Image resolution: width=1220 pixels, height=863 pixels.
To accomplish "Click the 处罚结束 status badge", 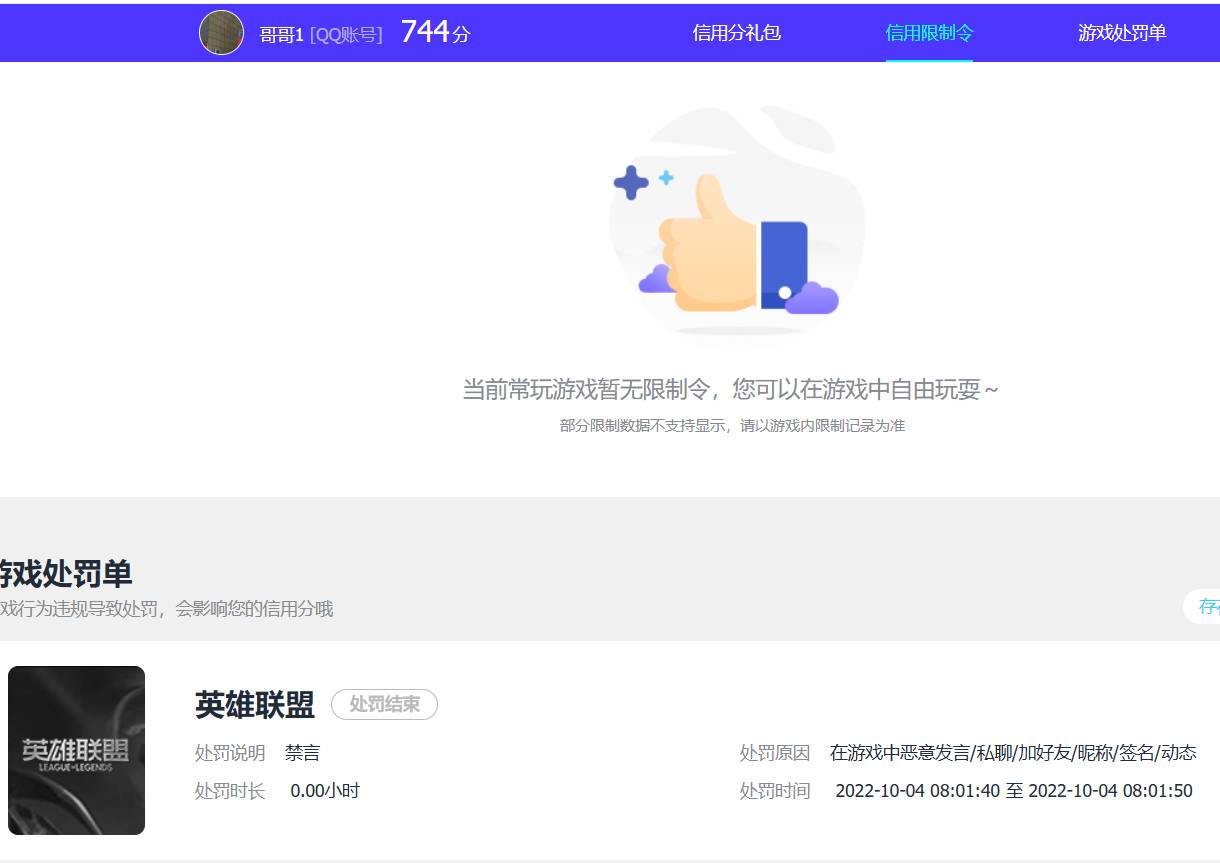I will [384, 704].
